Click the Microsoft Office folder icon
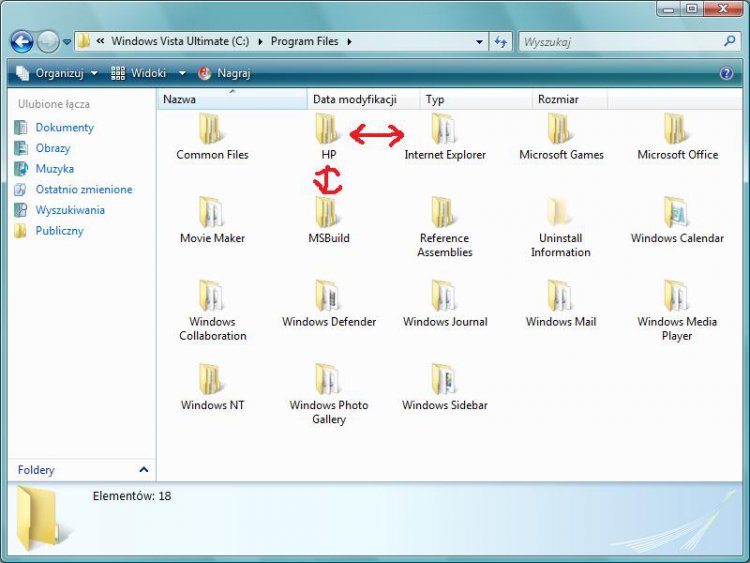 (676, 129)
